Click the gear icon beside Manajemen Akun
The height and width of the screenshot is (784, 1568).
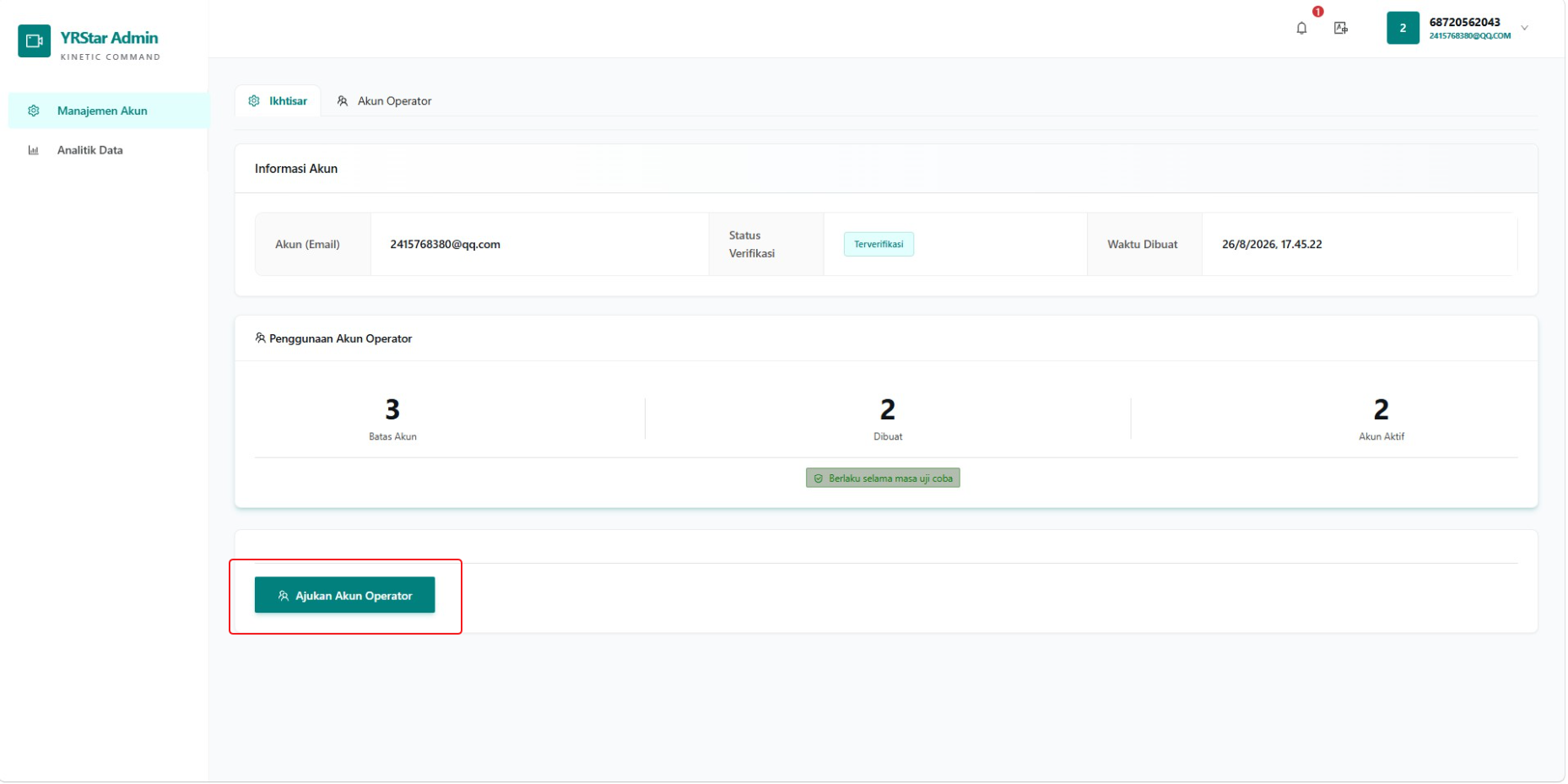(x=34, y=111)
